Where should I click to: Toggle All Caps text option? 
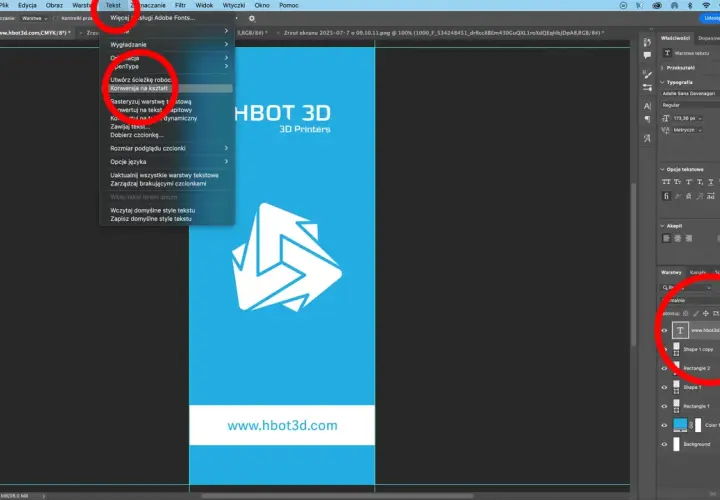click(666, 182)
